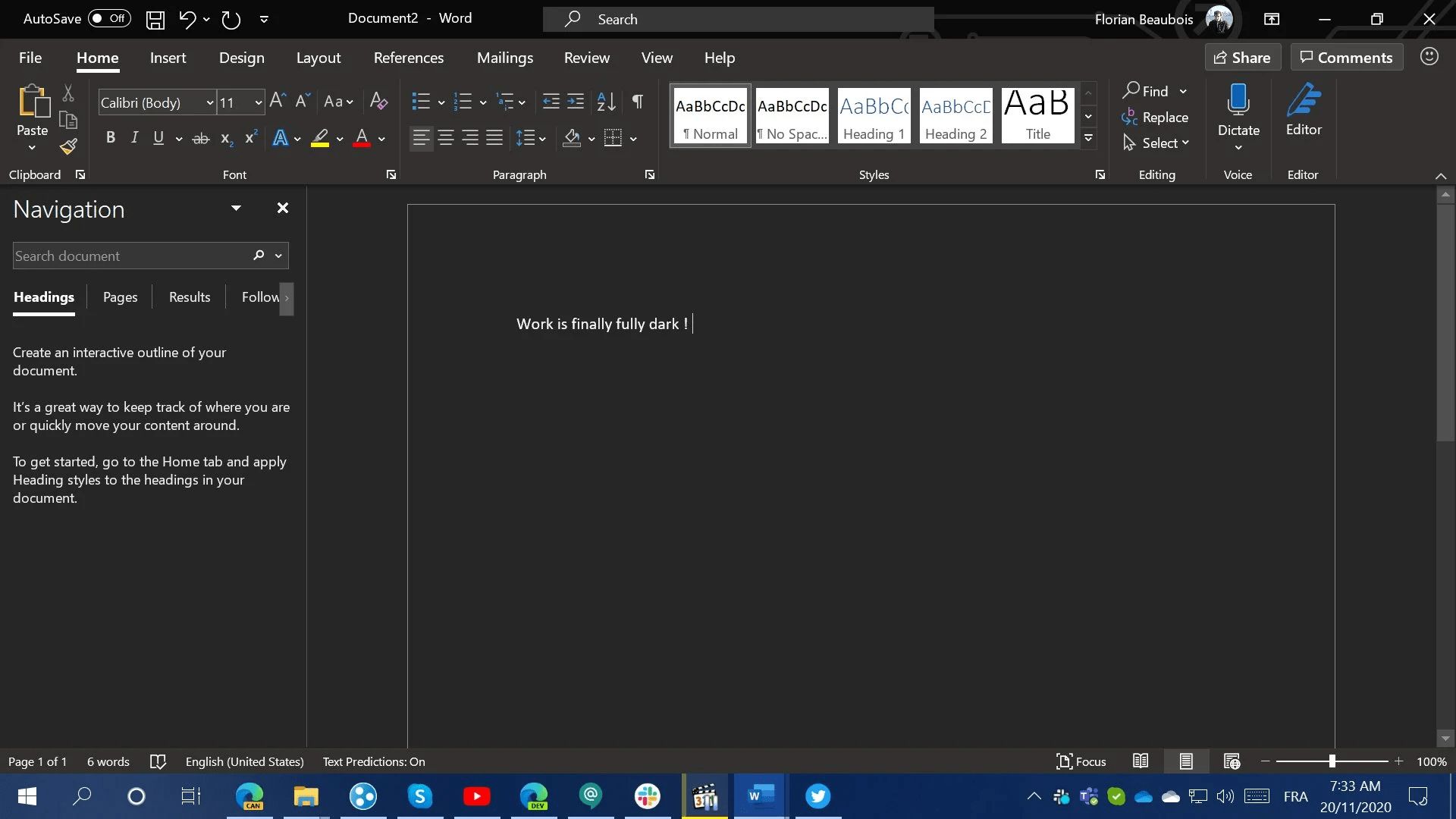Click the Pages tab in Navigation pane
Screen dimensions: 1456x819
(x=120, y=296)
